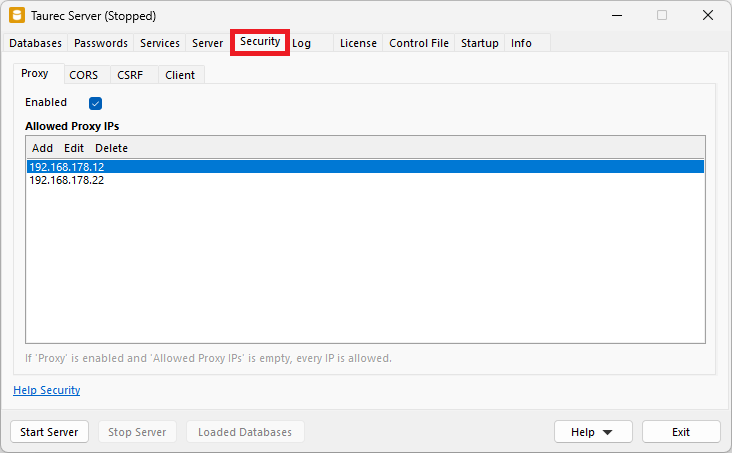Screen dimensions: 732x453
Task: Click the Start Server button
Action: 49,432
